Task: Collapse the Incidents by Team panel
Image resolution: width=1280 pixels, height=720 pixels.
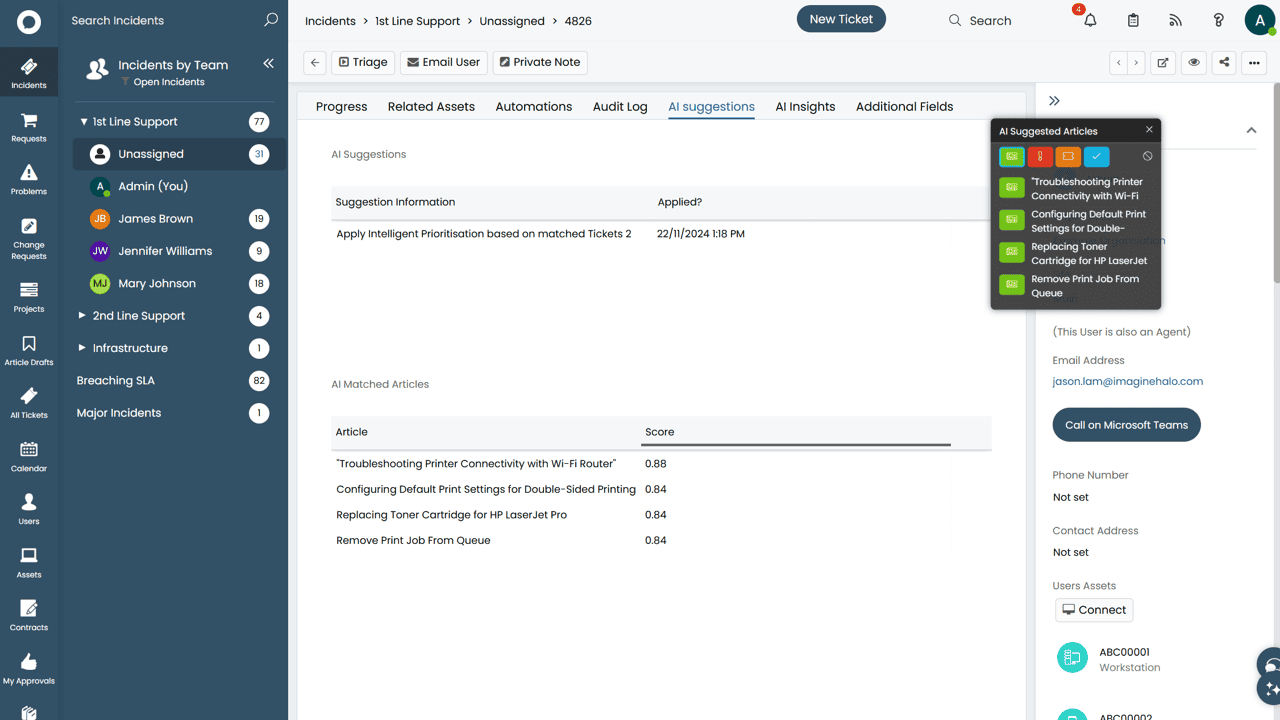Action: point(268,64)
